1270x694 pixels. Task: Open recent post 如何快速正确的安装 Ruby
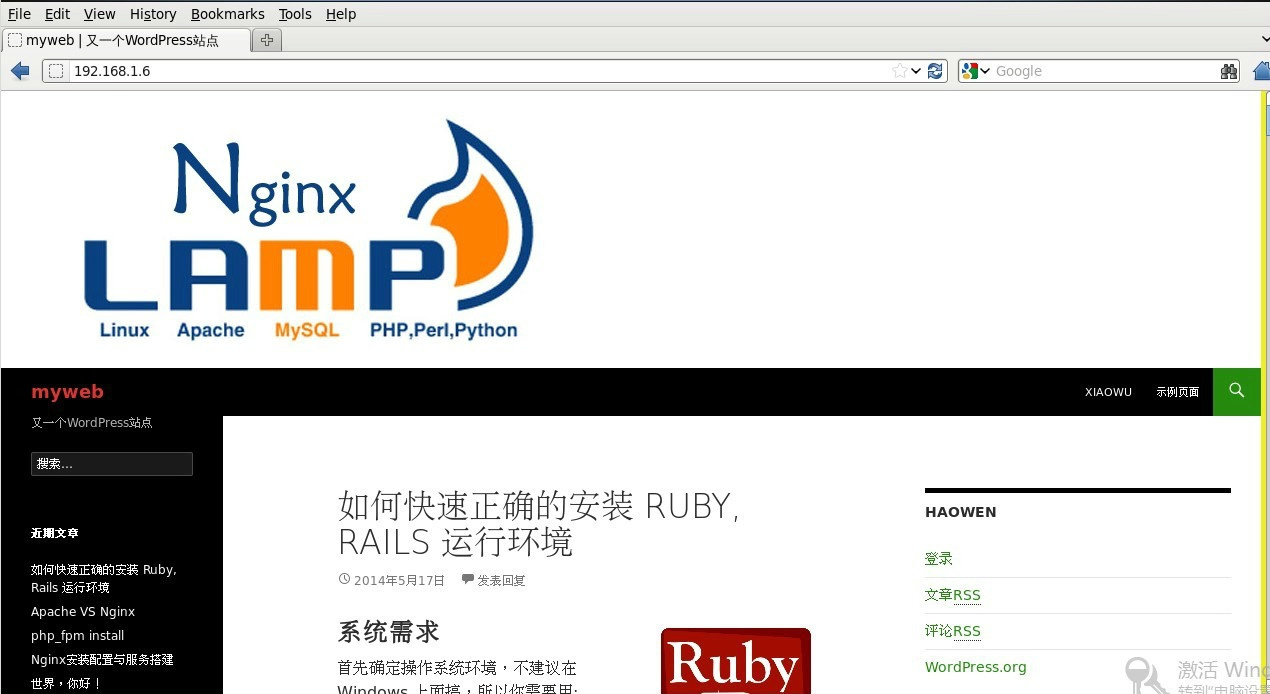coord(104,578)
